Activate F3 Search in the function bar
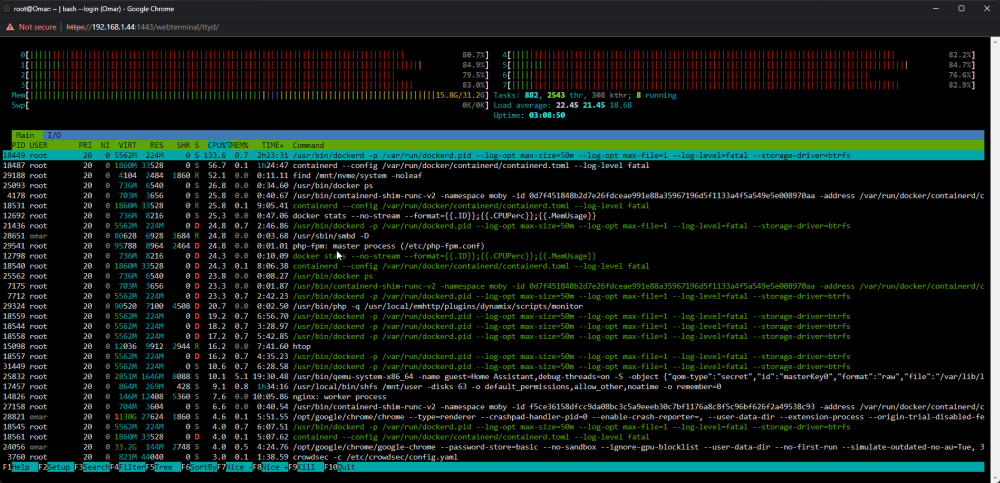 tap(92, 467)
